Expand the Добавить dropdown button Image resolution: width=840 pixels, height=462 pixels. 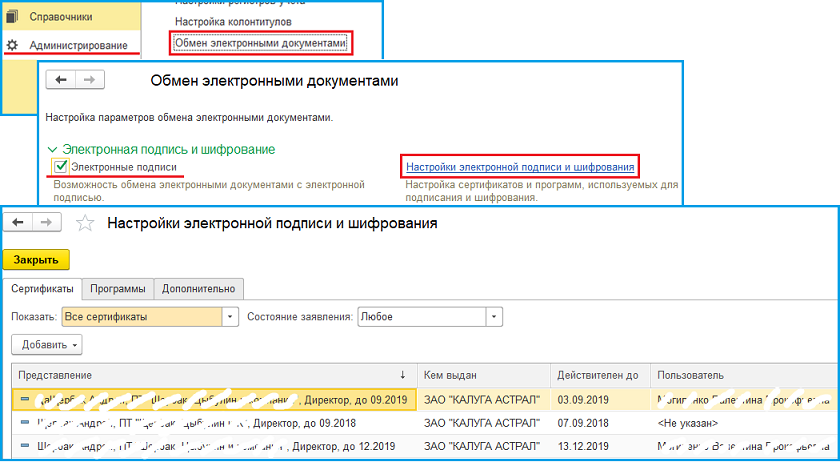47,344
